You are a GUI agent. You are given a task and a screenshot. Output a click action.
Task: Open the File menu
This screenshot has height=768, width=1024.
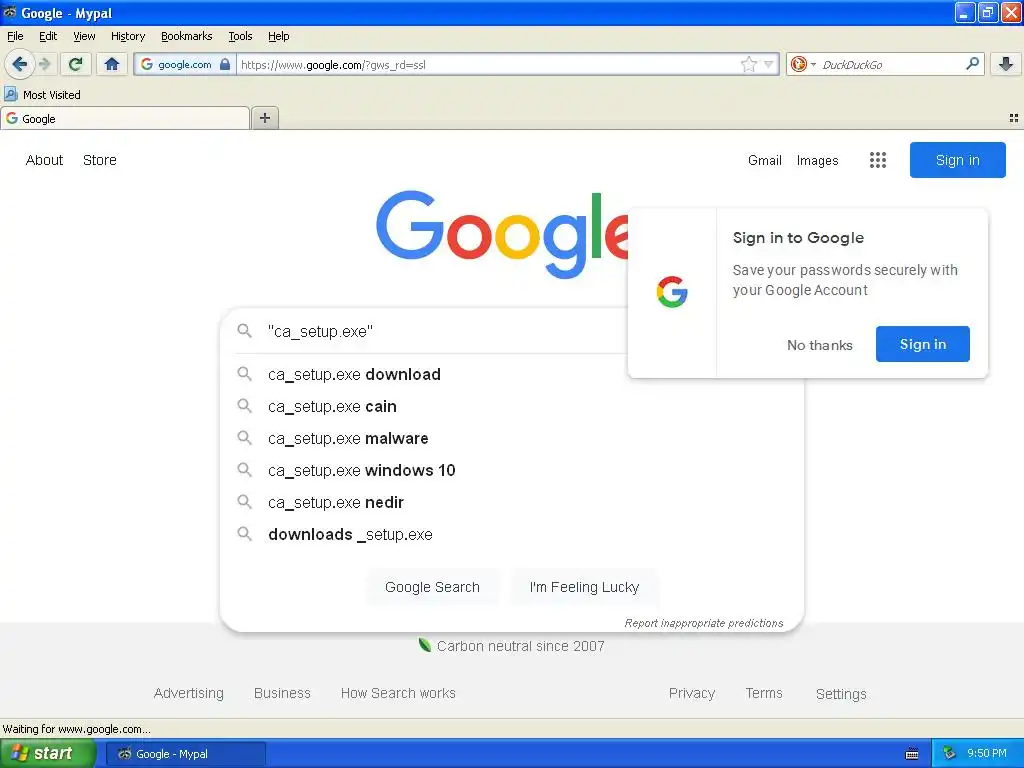pos(15,36)
